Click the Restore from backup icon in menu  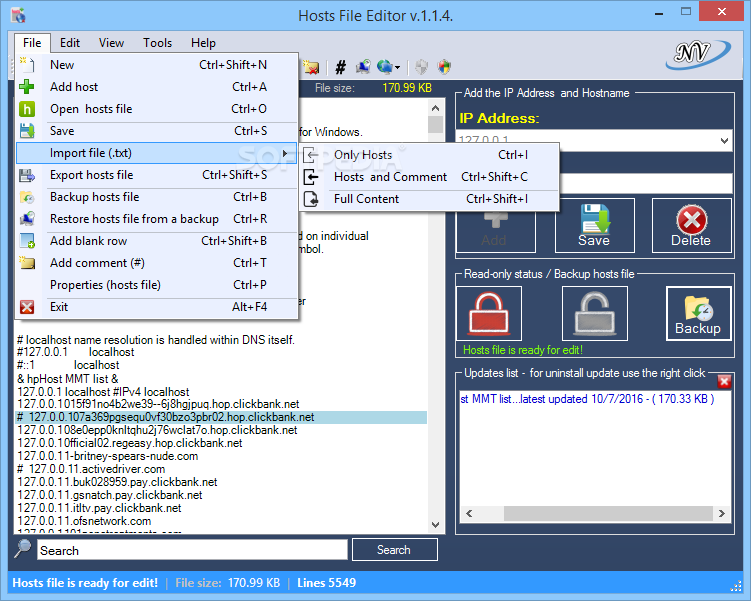pyautogui.click(x=27, y=219)
